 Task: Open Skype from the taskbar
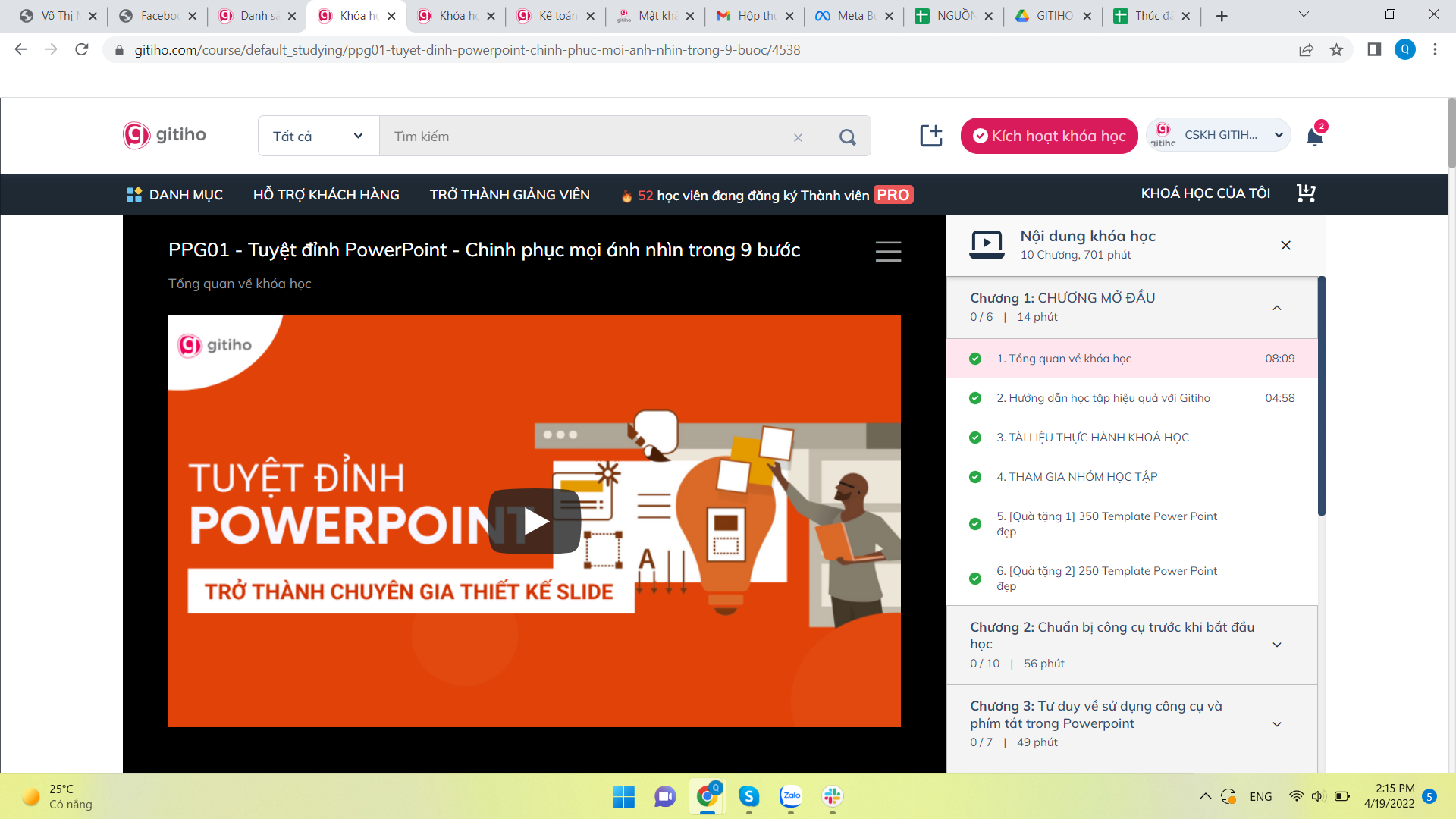click(749, 796)
